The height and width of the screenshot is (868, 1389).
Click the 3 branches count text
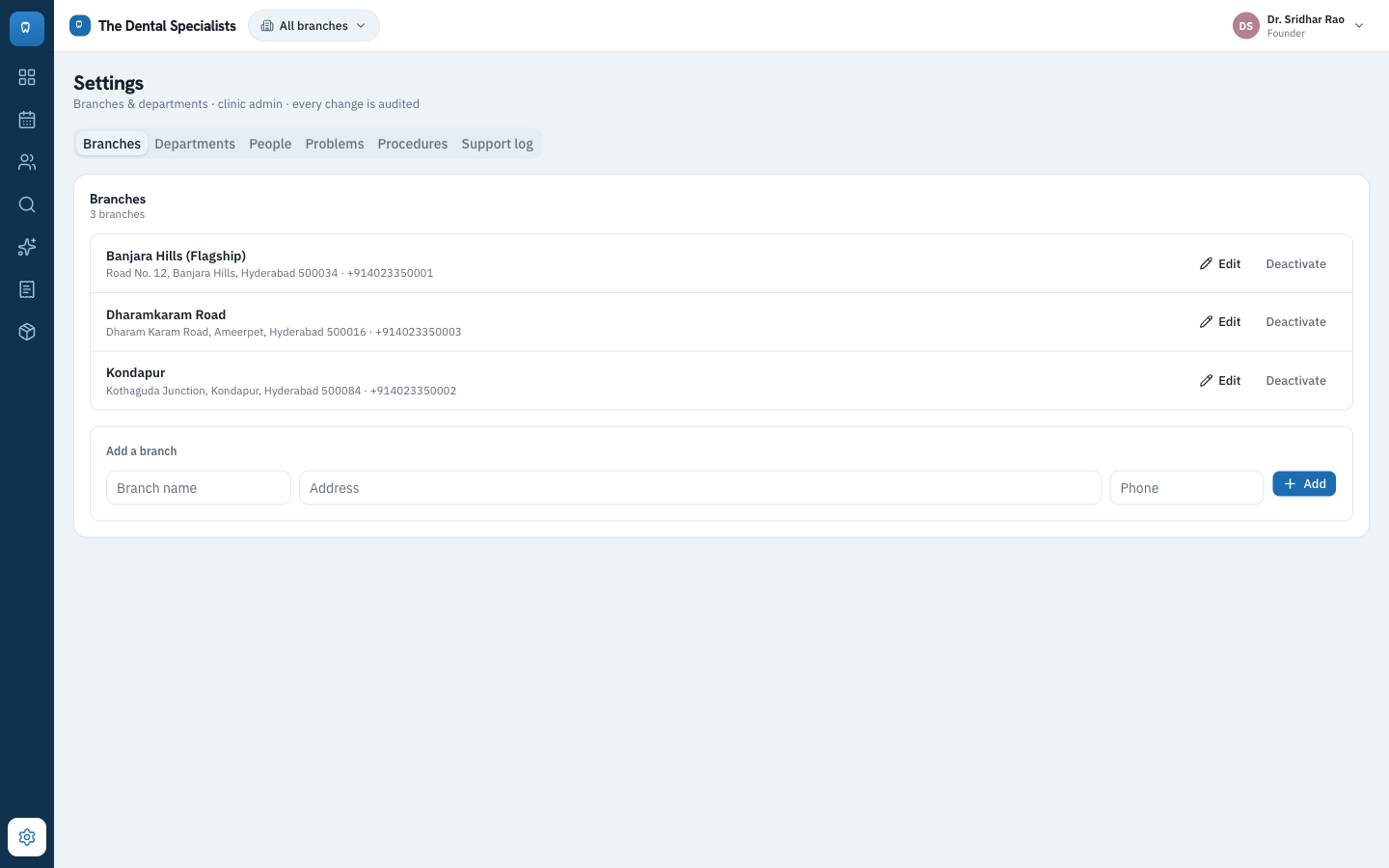point(117,214)
